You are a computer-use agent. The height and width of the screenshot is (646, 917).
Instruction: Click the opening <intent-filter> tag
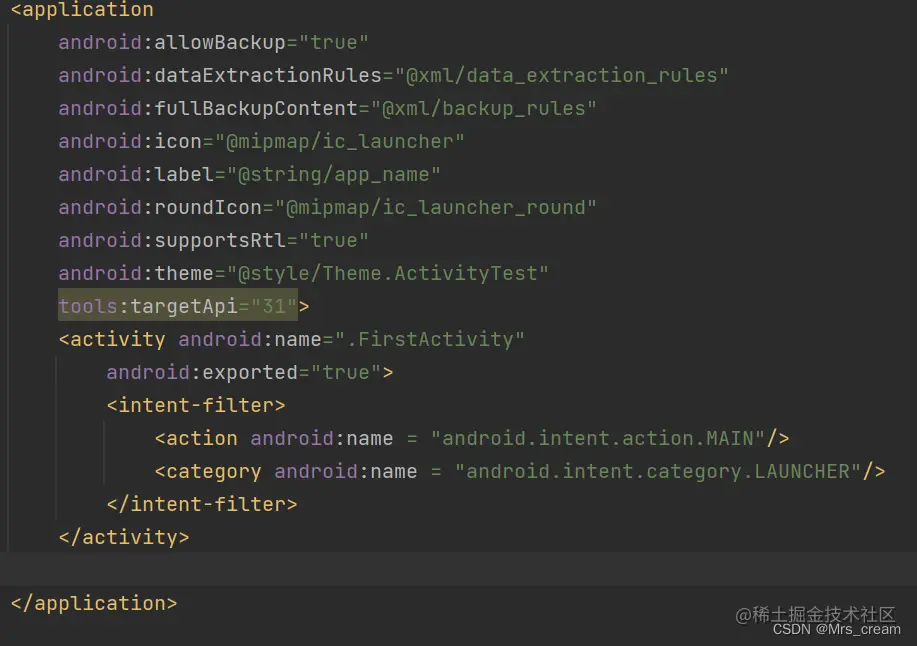[196, 406]
